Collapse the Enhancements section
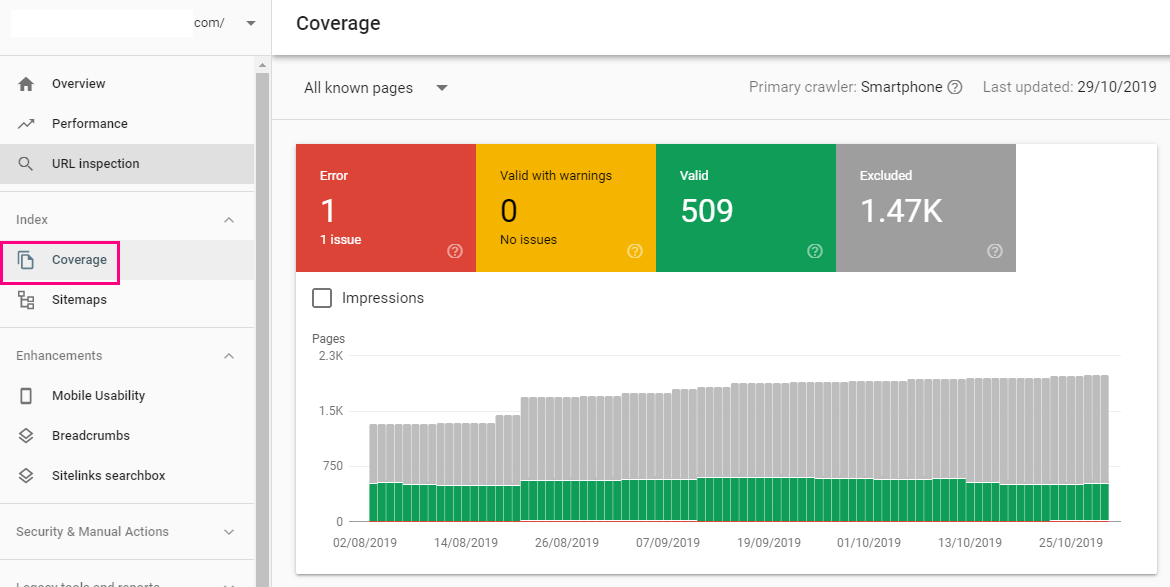 229,356
